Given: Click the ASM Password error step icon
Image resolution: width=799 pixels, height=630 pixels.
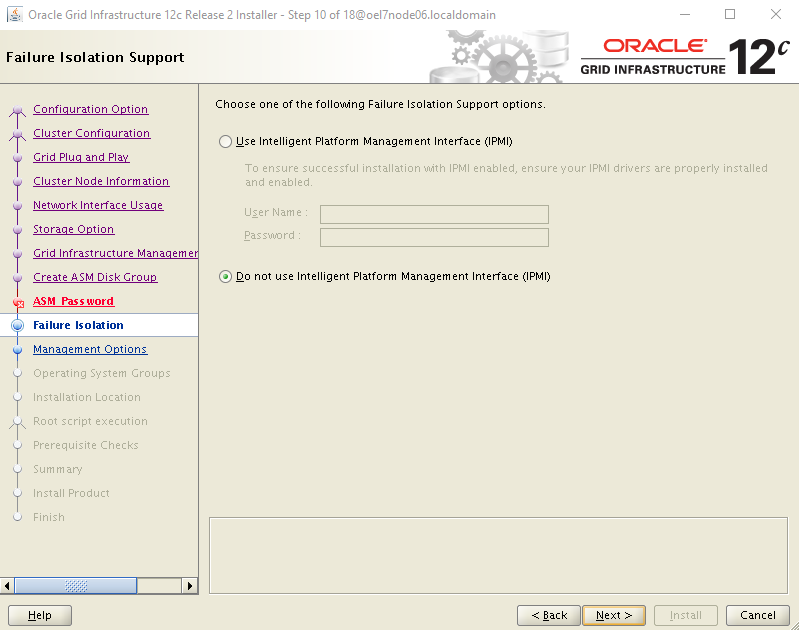Looking at the screenshot, I should click(17, 302).
